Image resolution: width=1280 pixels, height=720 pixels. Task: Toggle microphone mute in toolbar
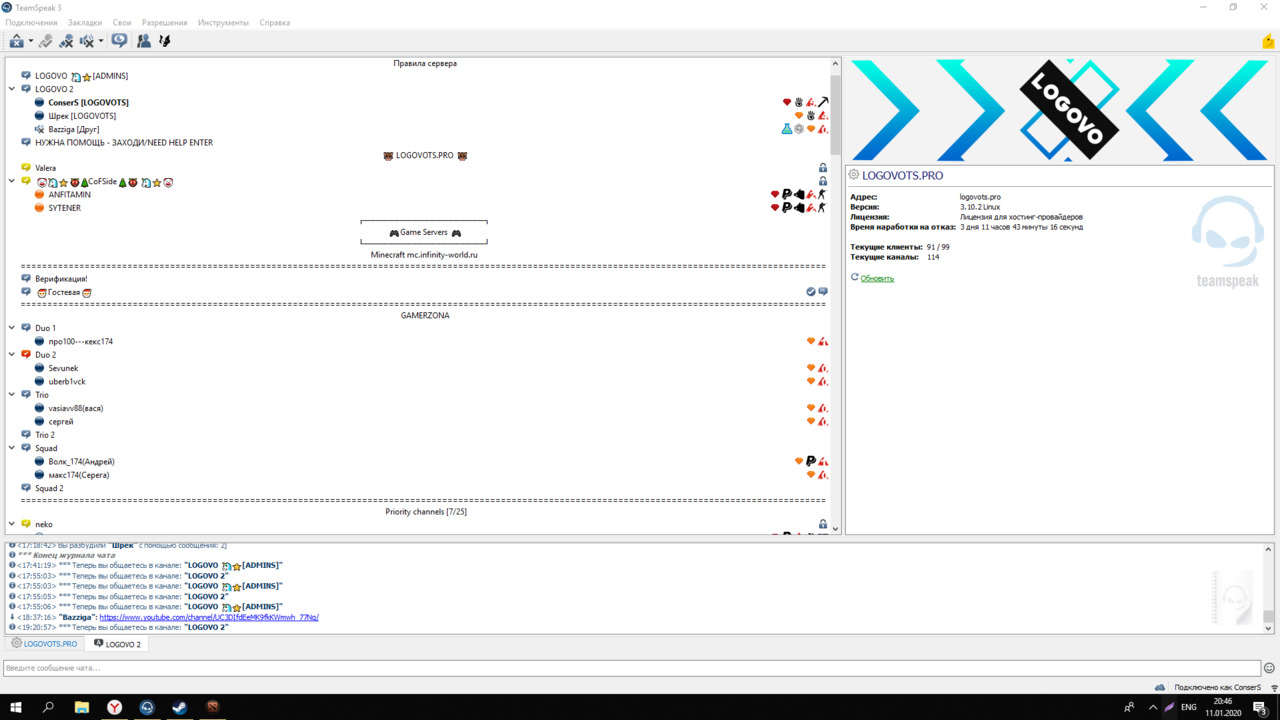pos(66,41)
